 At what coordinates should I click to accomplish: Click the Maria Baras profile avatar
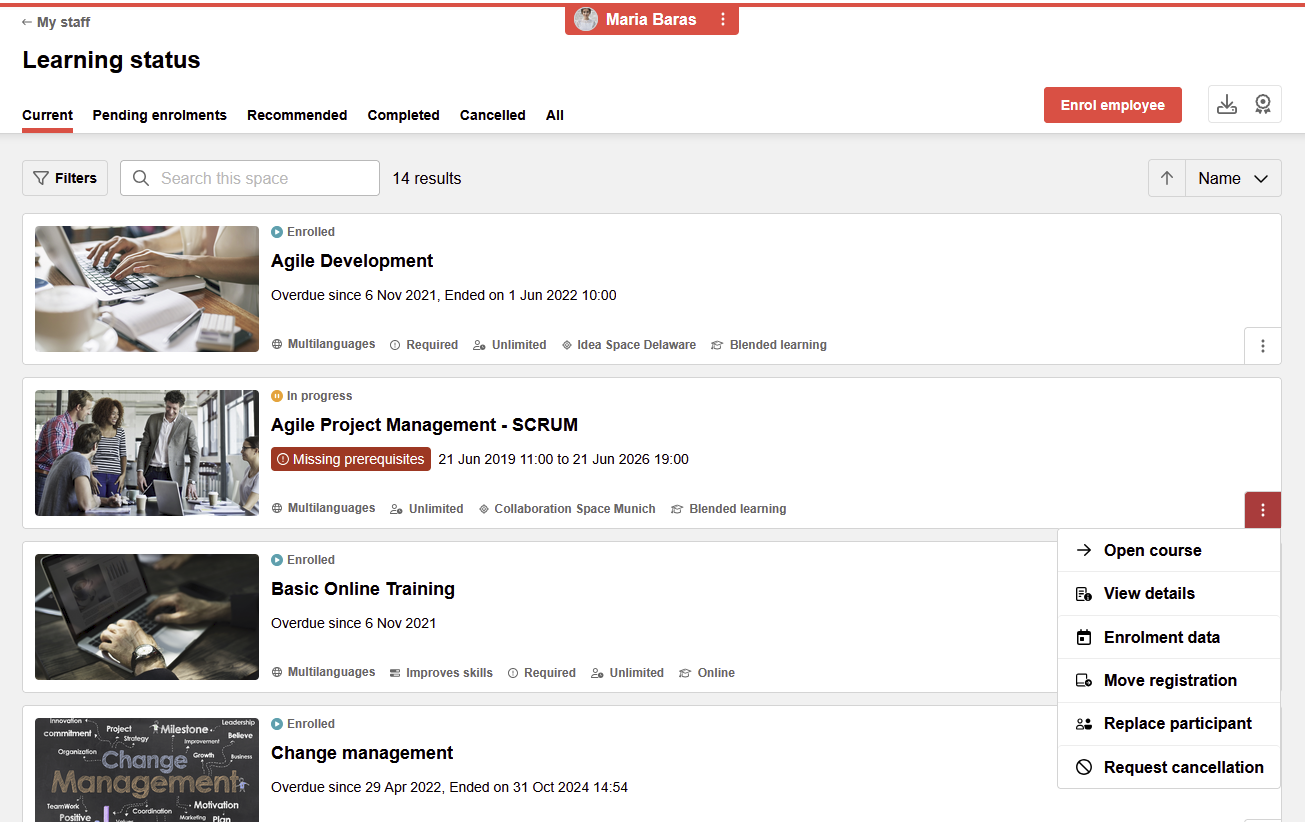coord(586,19)
